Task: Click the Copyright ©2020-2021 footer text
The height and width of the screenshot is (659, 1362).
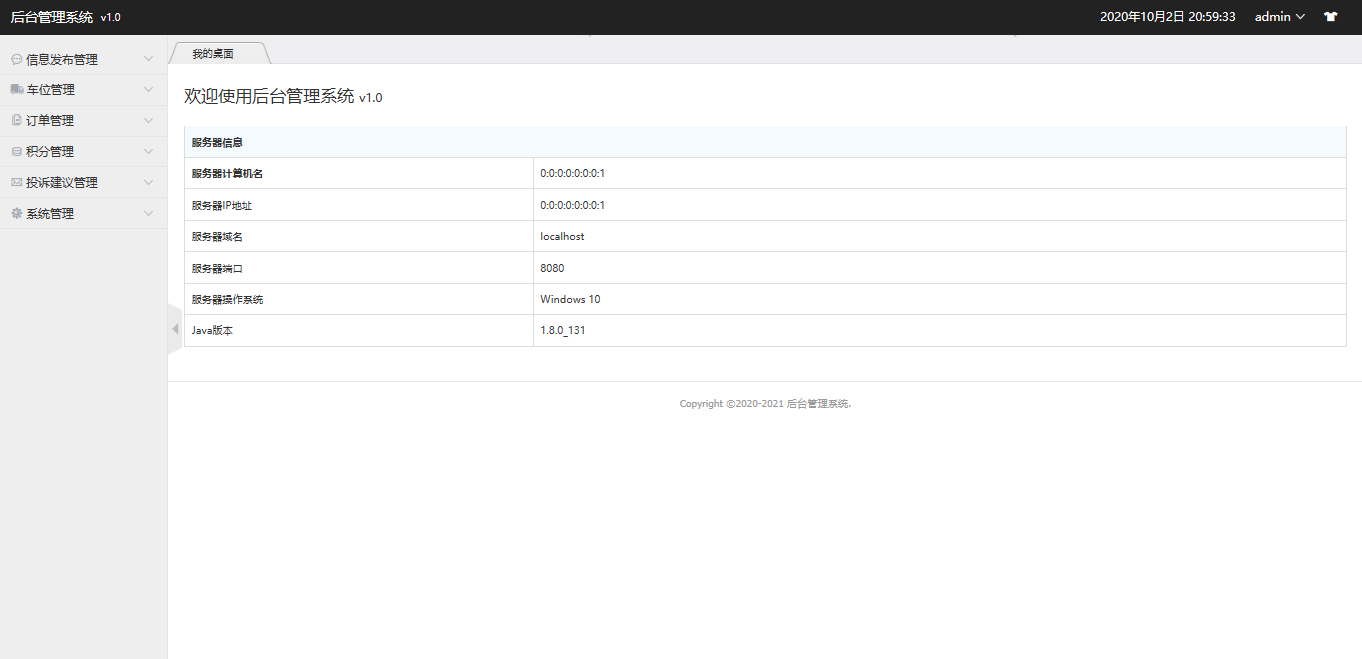Action: [765, 404]
